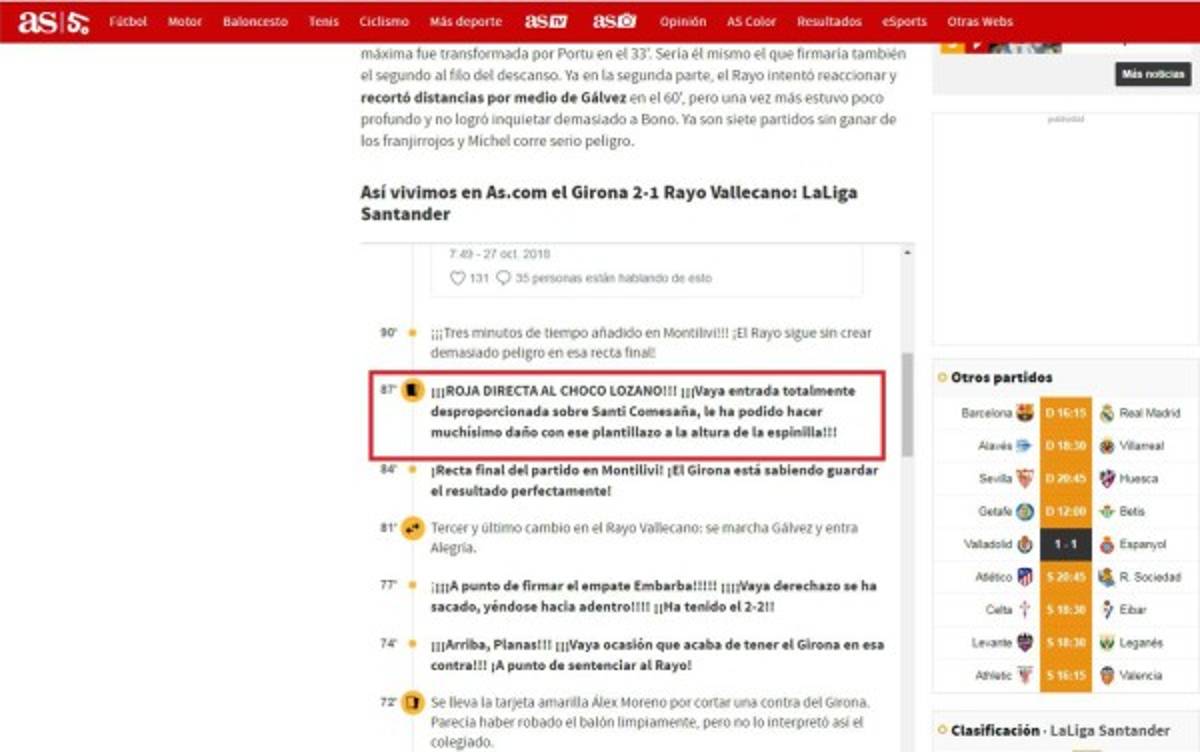Click the red card icon at minute 87
Screen dimensions: 1200x752
[413, 390]
